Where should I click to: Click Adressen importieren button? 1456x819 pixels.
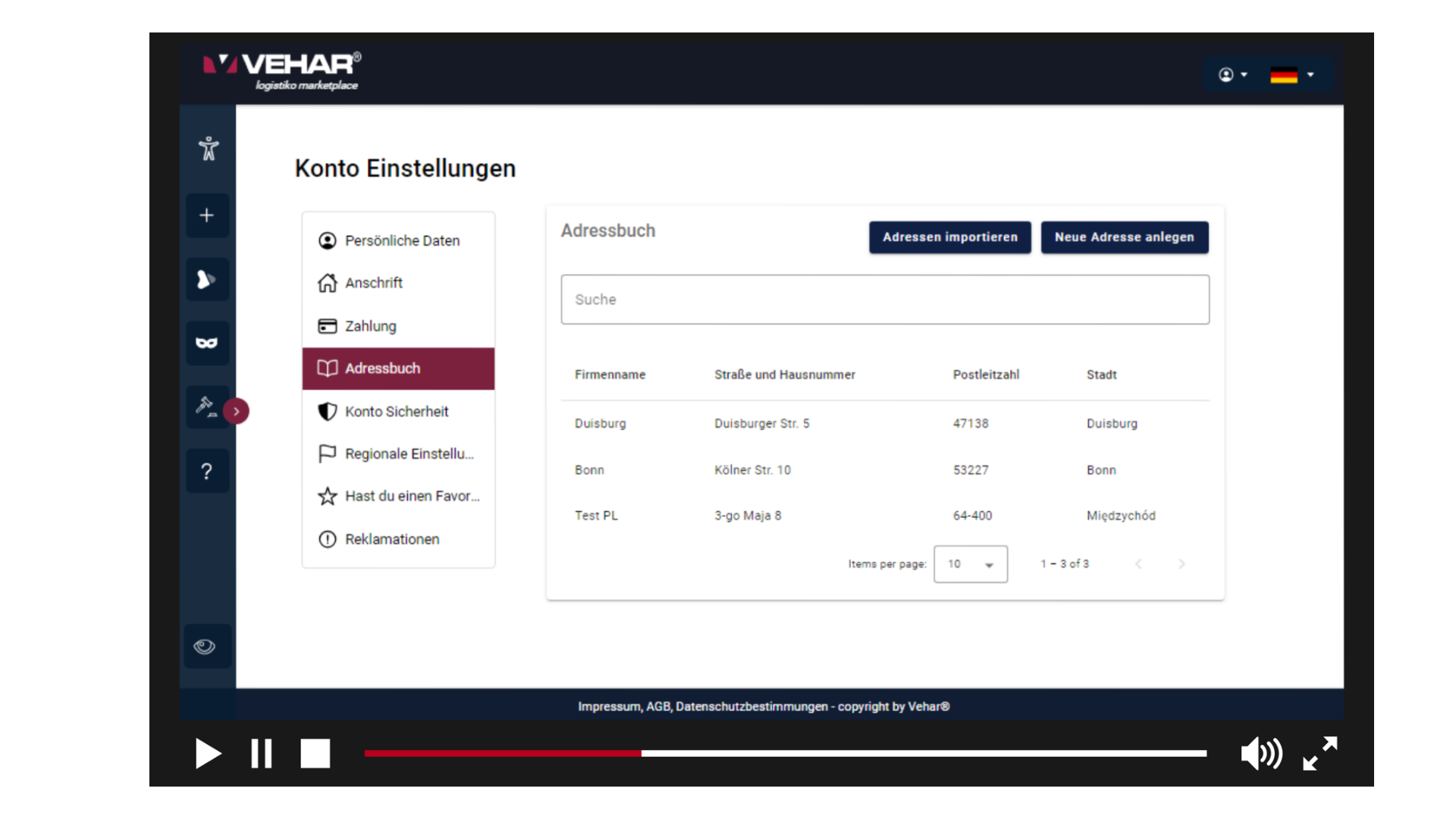(x=949, y=237)
